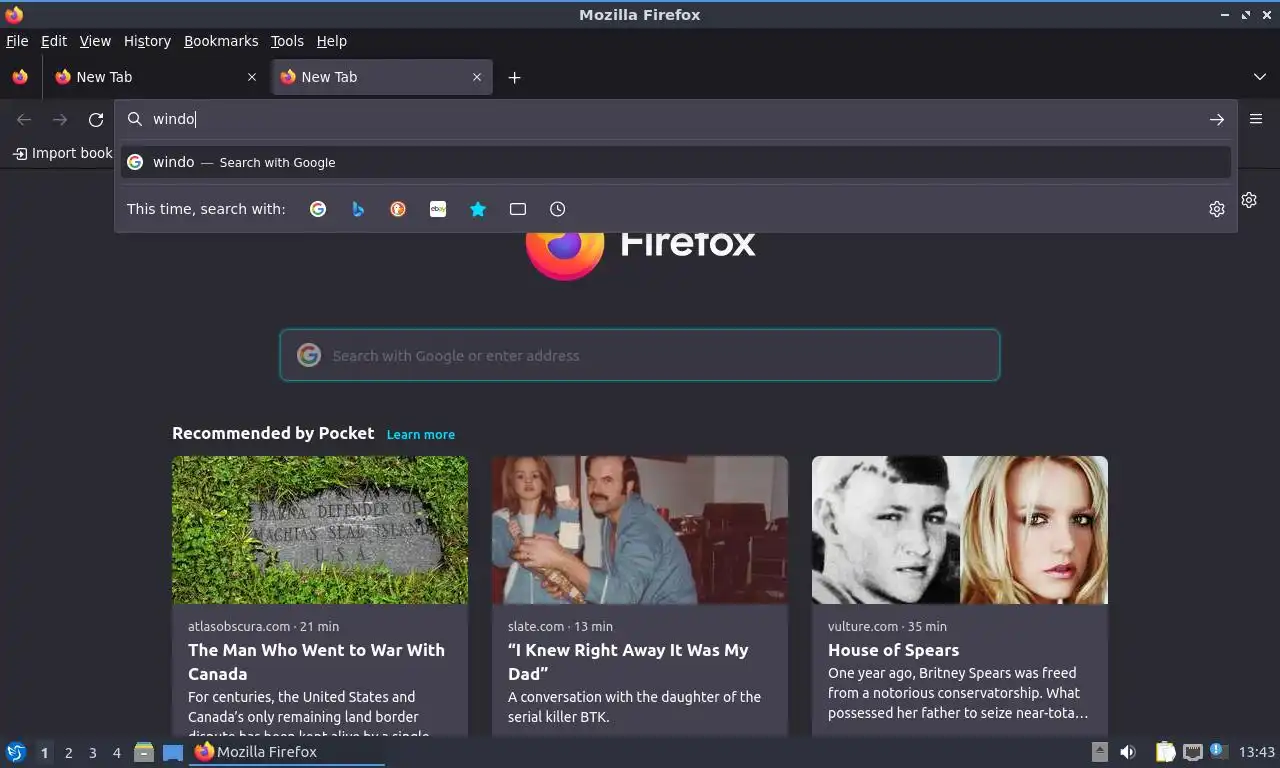Open the Help menu
This screenshot has width=1280, height=768.
[331, 41]
